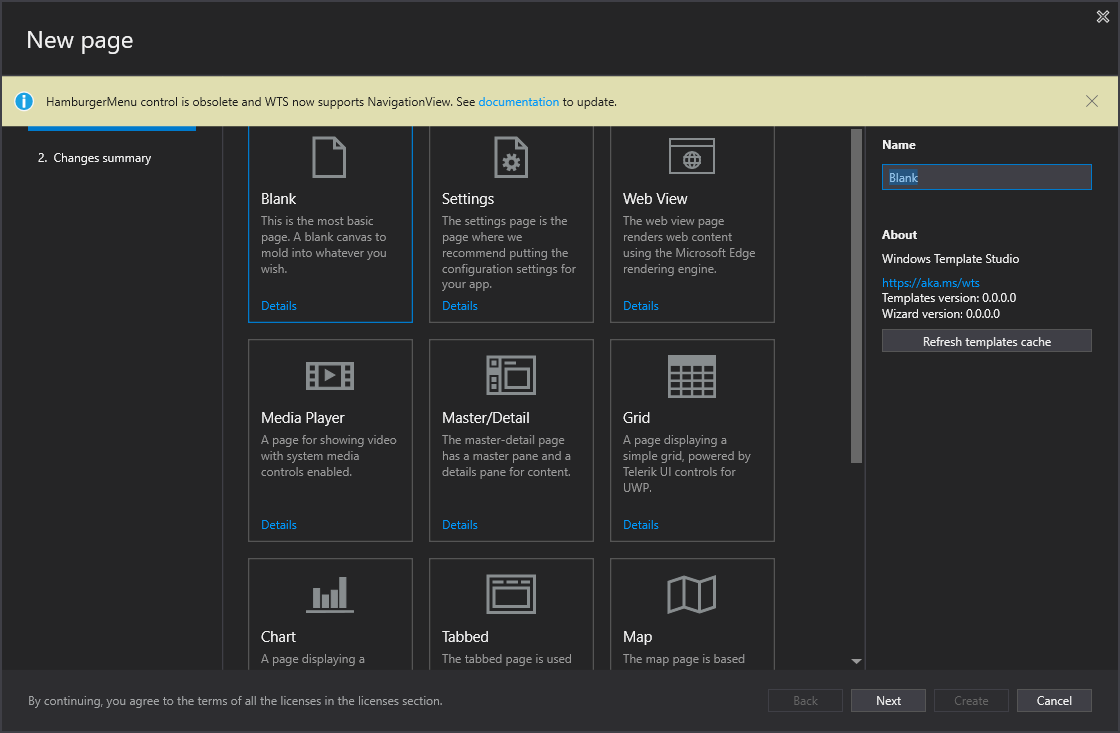Screen dimensions: 1120x733
Task: Open Details for the Settings template
Action: (459, 306)
